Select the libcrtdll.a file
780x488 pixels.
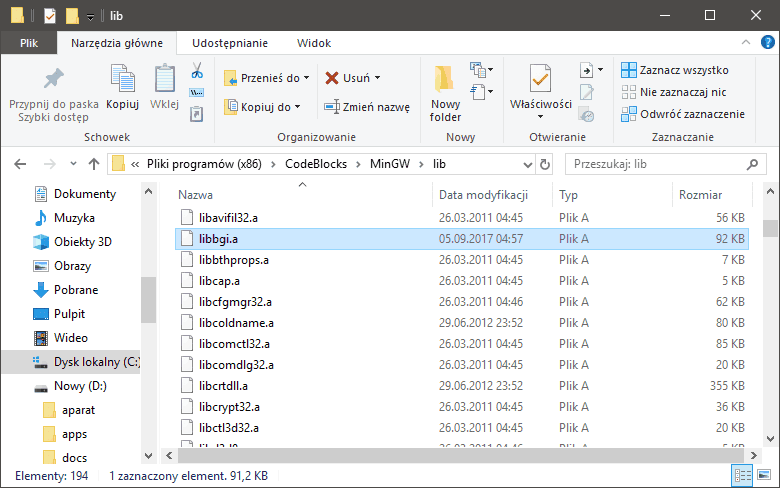coord(222,385)
